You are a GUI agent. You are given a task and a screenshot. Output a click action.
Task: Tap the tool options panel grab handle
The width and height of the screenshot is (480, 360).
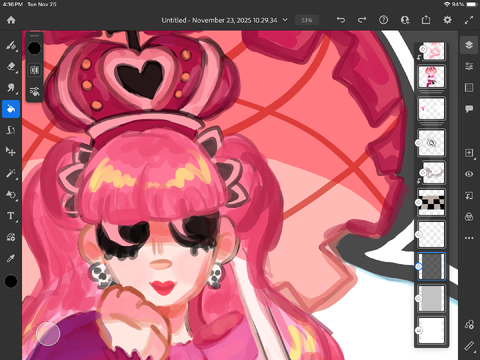click(34, 35)
